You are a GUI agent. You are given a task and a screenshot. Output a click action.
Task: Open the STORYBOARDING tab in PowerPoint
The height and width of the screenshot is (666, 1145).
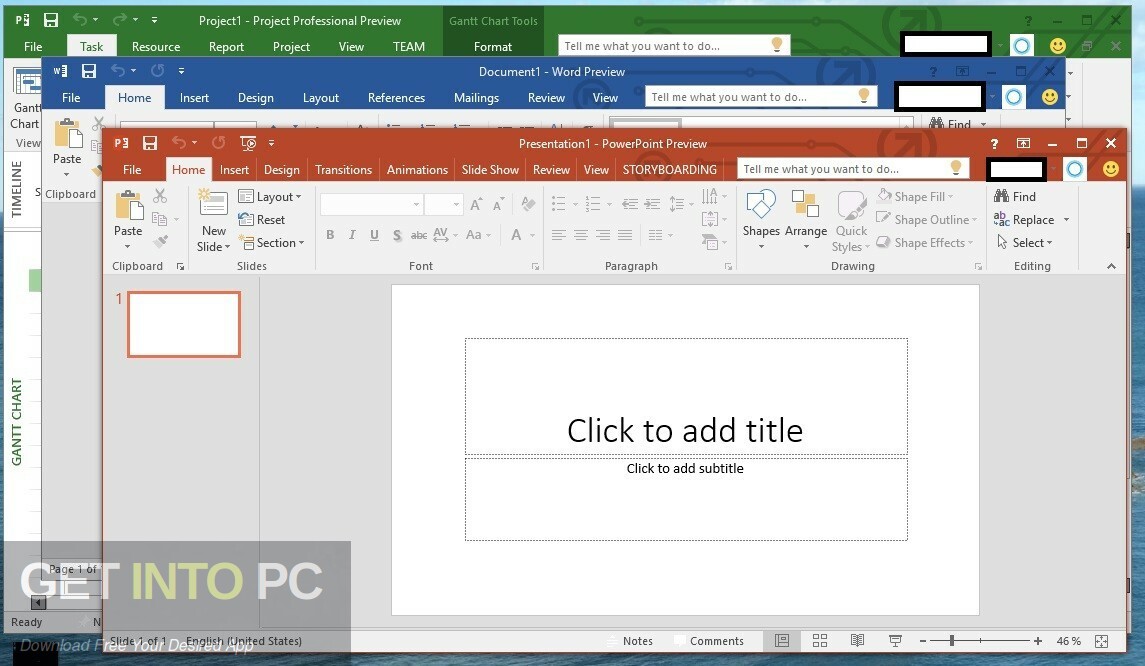670,169
